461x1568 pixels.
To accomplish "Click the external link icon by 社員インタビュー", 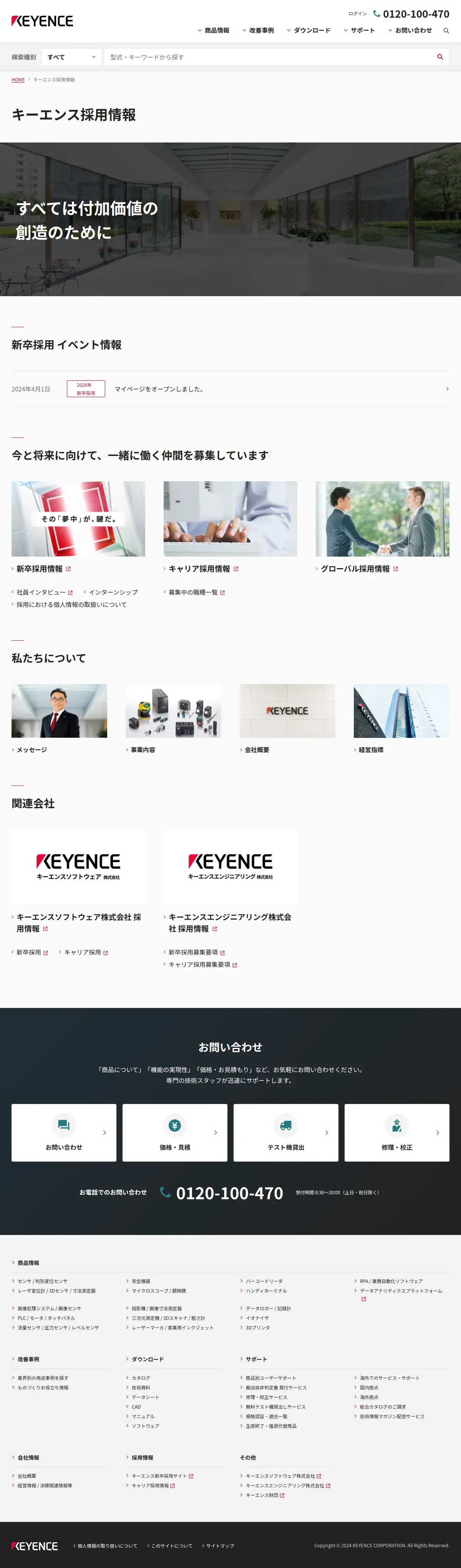I will click(70, 593).
